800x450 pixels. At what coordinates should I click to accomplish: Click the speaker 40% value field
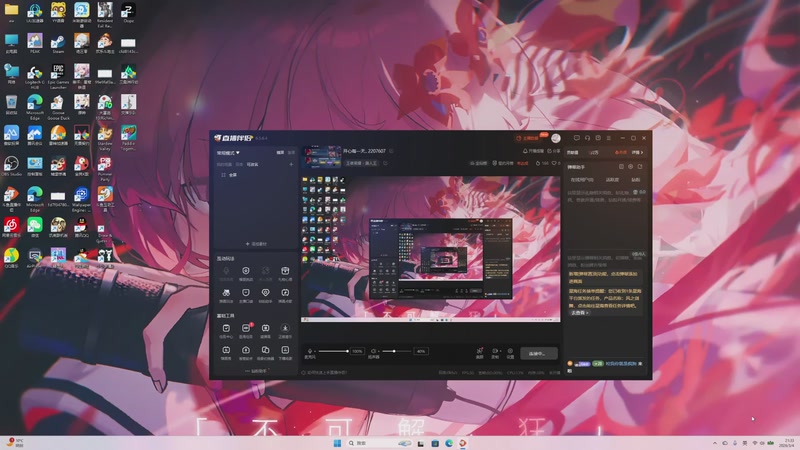(421, 351)
